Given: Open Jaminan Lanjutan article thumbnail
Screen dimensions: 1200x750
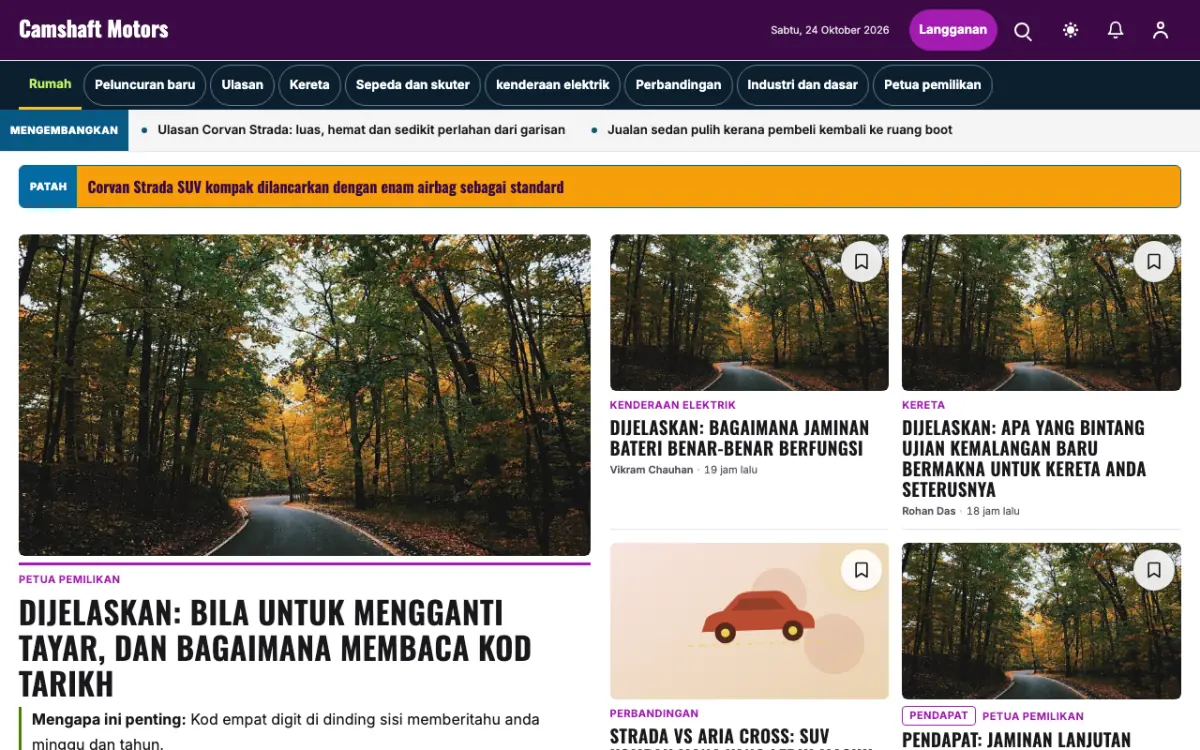Looking at the screenshot, I should (1041, 621).
